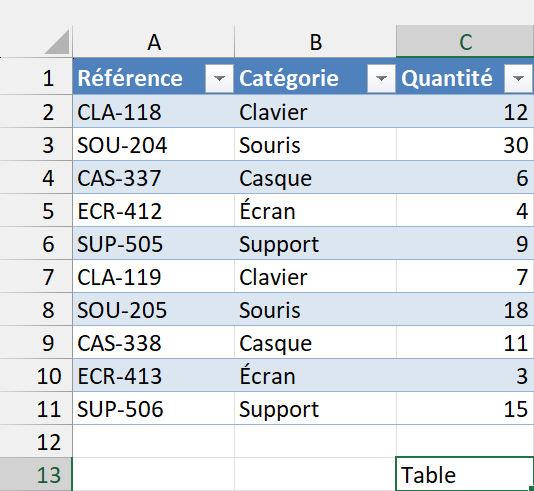Select quantity cell with value 9
534x491 pixels.
(465, 244)
